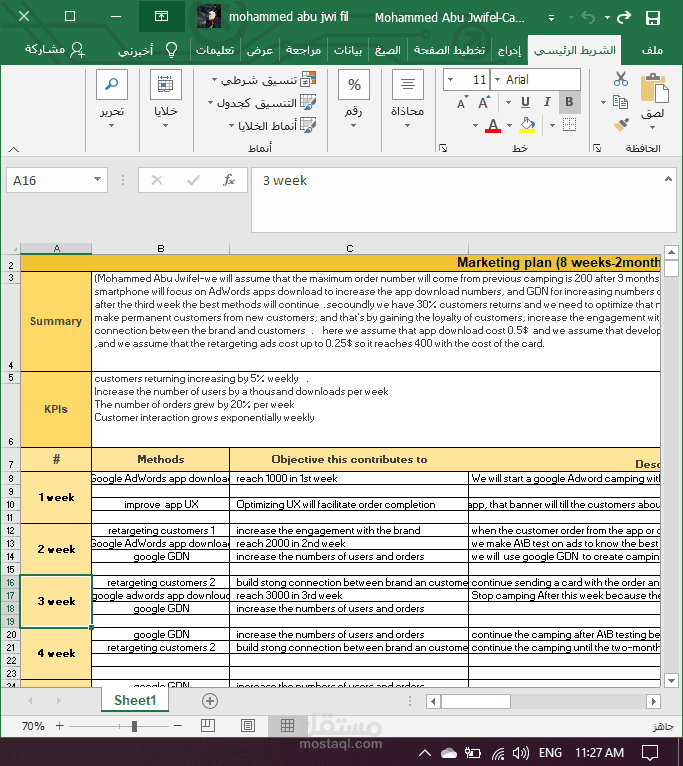Click the horizontal scrollbar right arrow
Screen dimensions: 683x766
(653, 702)
